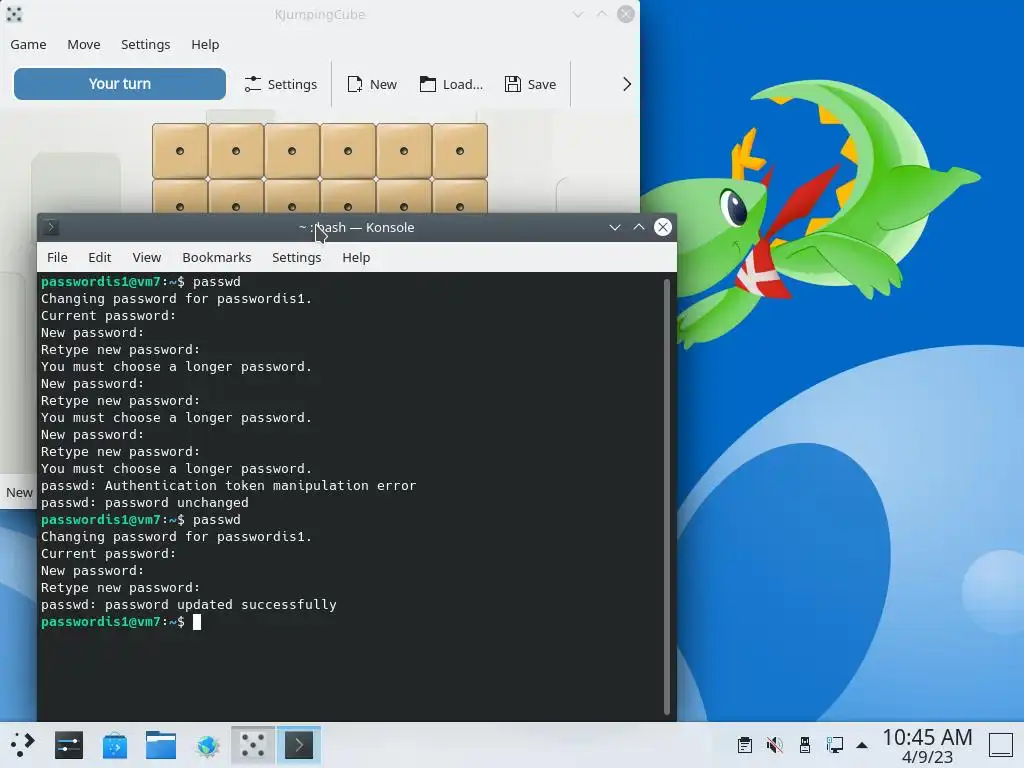Open Discover software center from taskbar
The width and height of the screenshot is (1024, 768).
click(115, 745)
